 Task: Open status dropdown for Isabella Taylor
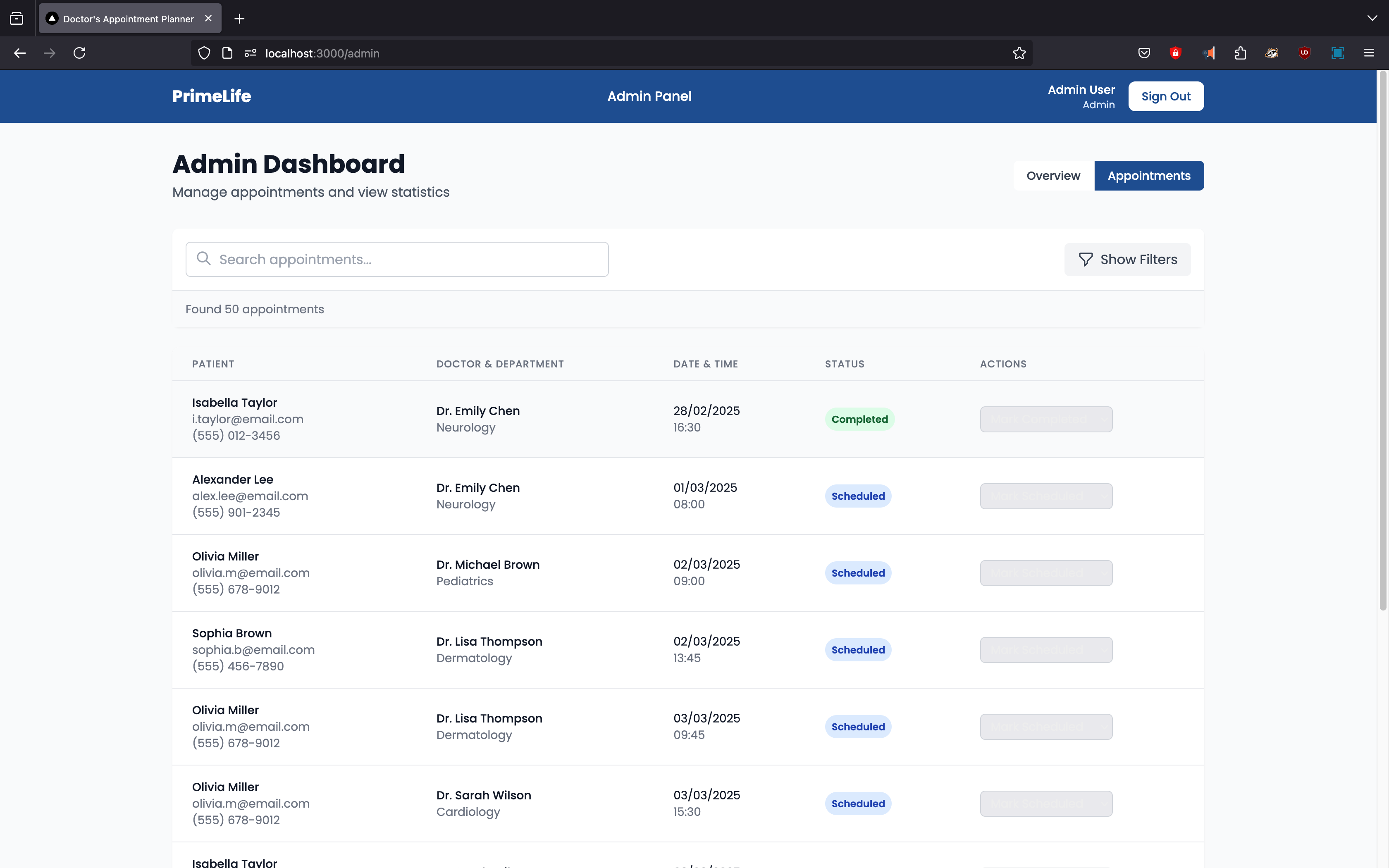coord(1046,419)
